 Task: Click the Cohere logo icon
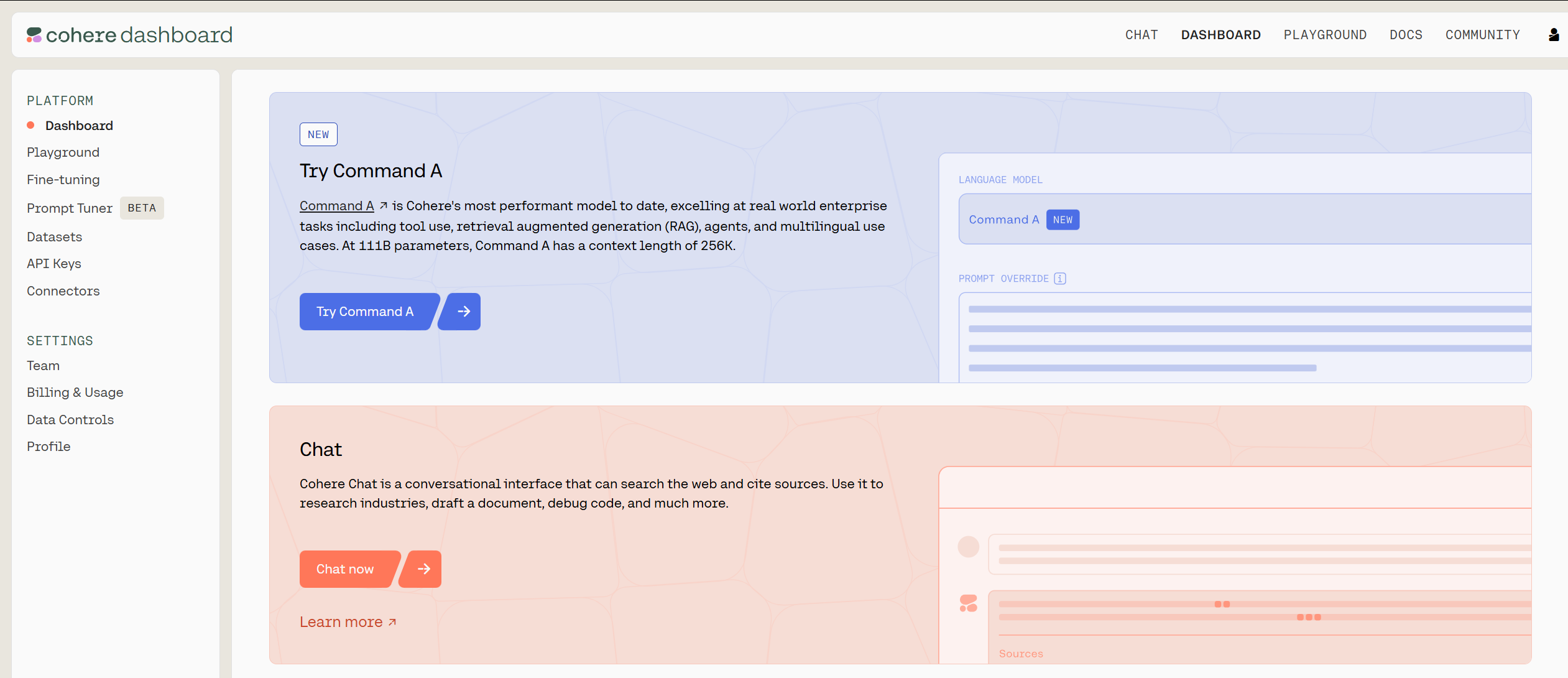click(x=34, y=35)
